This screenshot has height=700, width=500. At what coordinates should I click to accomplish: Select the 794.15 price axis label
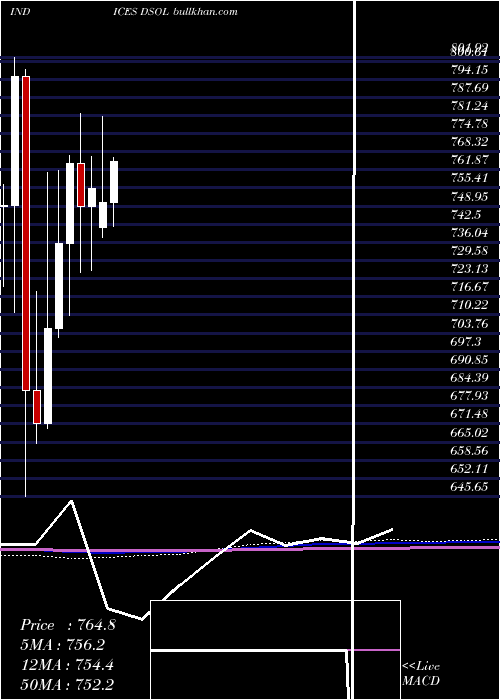[470, 70]
